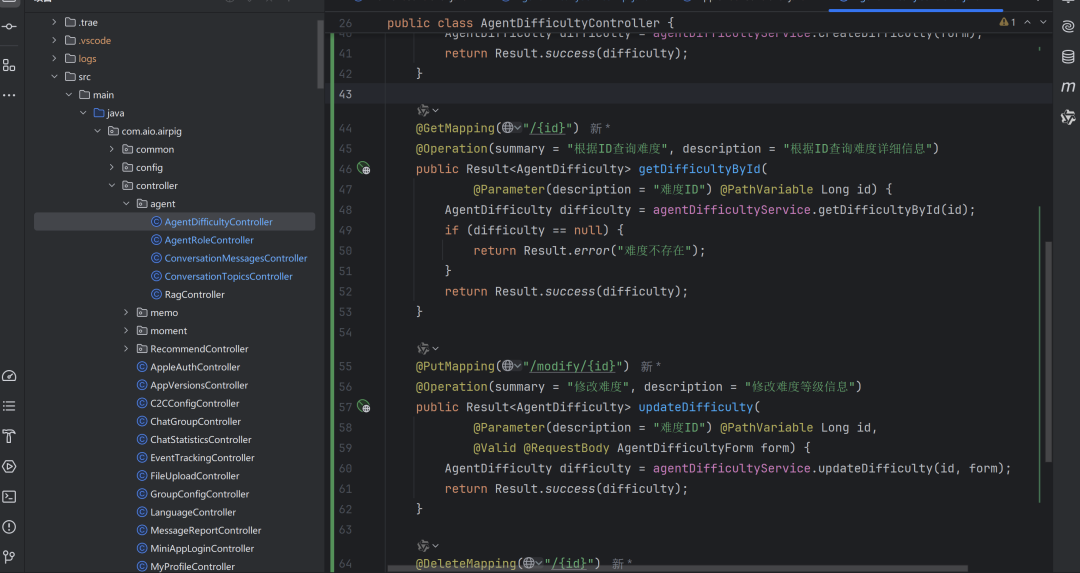Image resolution: width=1080 pixels, height=573 pixels.
Task: Click the editor vertical scrollbar
Action: (1048, 350)
